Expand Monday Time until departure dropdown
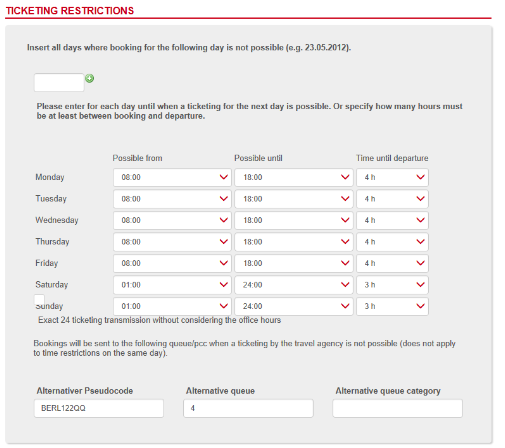The image size is (505, 448). click(392, 177)
